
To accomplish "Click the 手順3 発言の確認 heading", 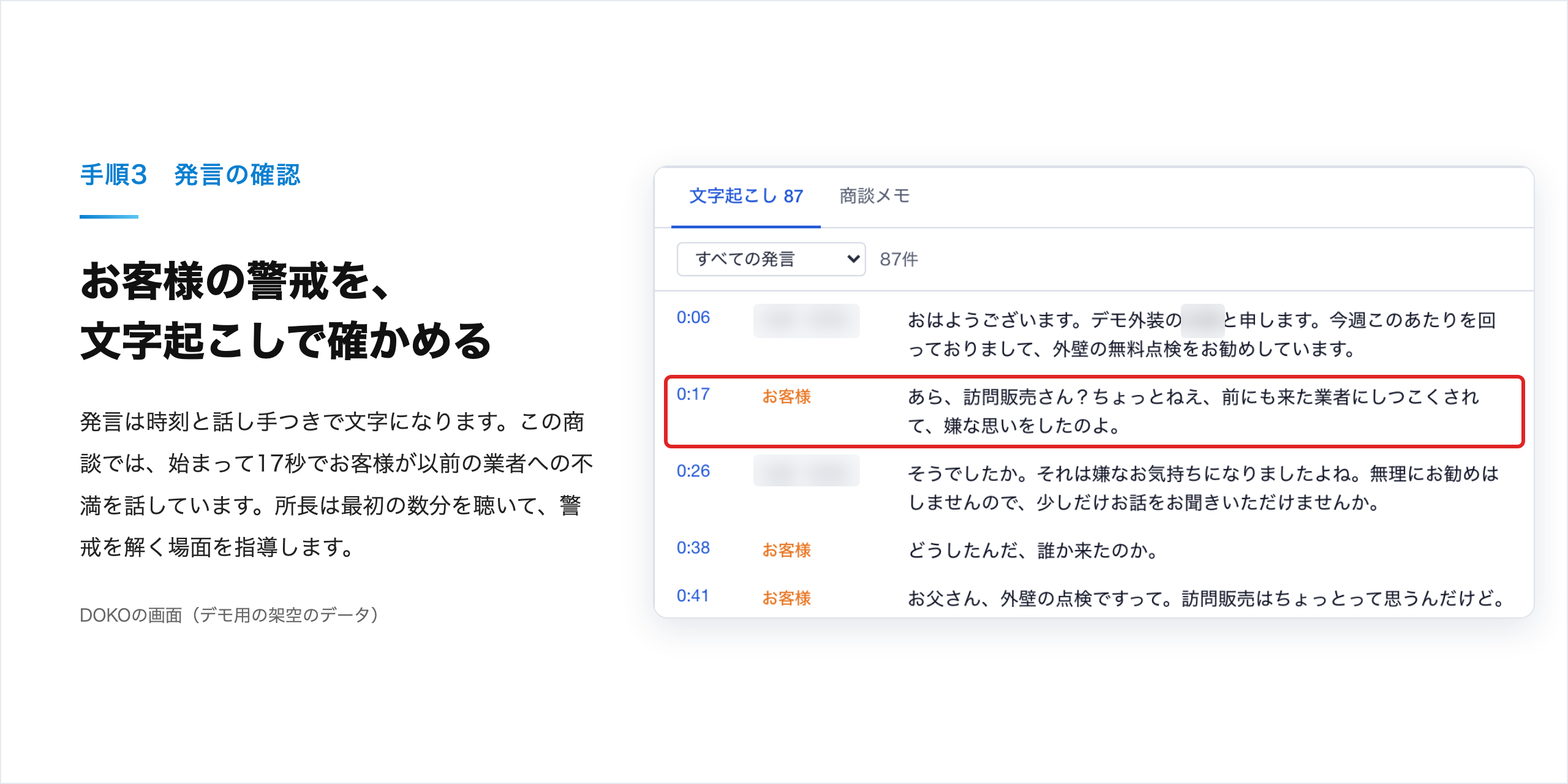I will tap(190, 175).
